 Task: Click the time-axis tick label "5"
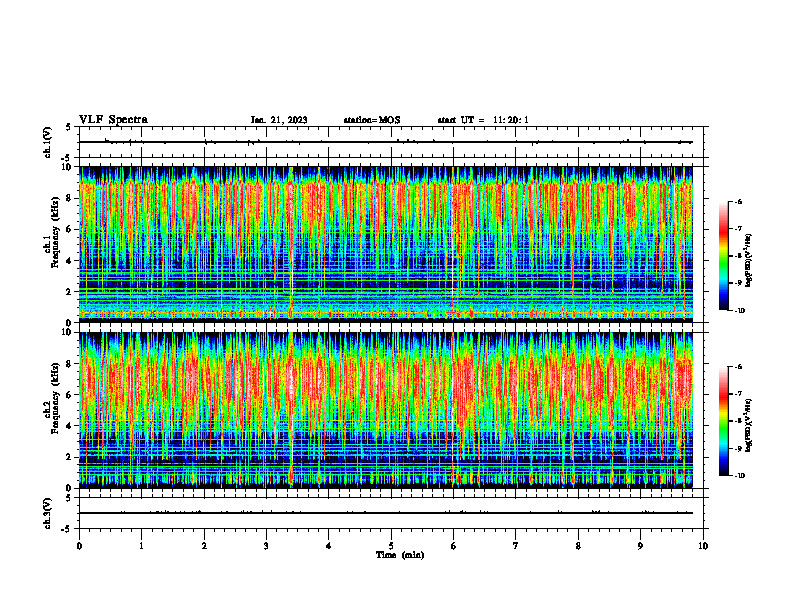click(391, 546)
